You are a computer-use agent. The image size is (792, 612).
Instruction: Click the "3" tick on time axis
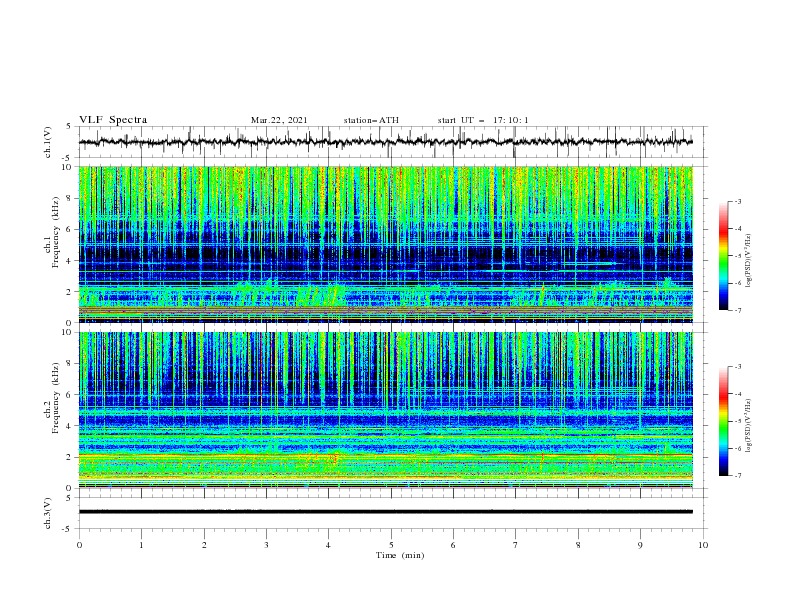[x=266, y=545]
